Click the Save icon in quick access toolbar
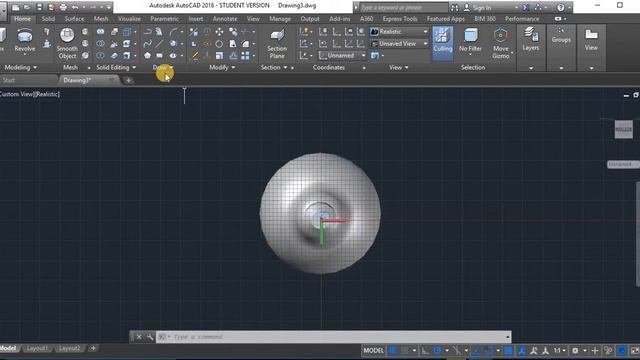The height and width of the screenshot is (360, 640). 40,7
